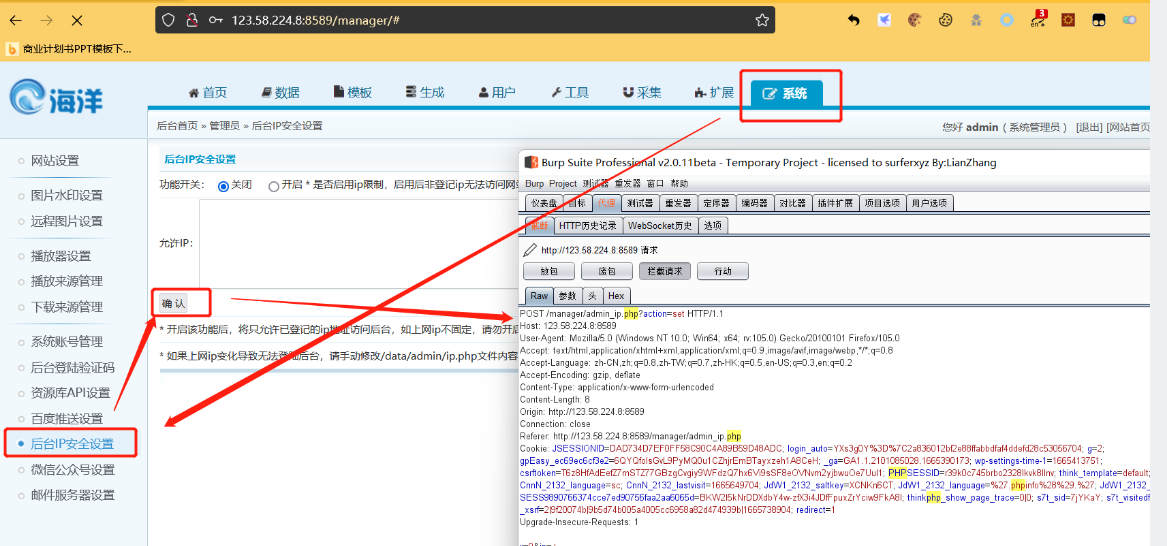Click the insecure padlock icon in address bar
The width and height of the screenshot is (1167, 546).
coord(191,20)
